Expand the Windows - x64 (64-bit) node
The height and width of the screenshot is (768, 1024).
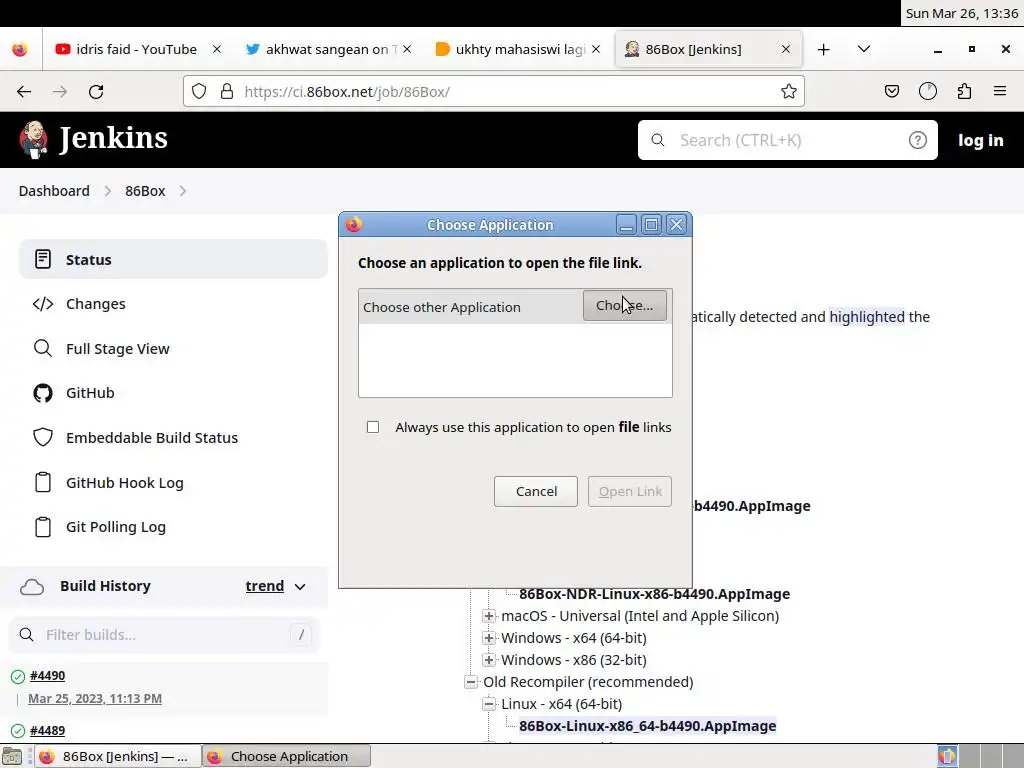[488, 638]
